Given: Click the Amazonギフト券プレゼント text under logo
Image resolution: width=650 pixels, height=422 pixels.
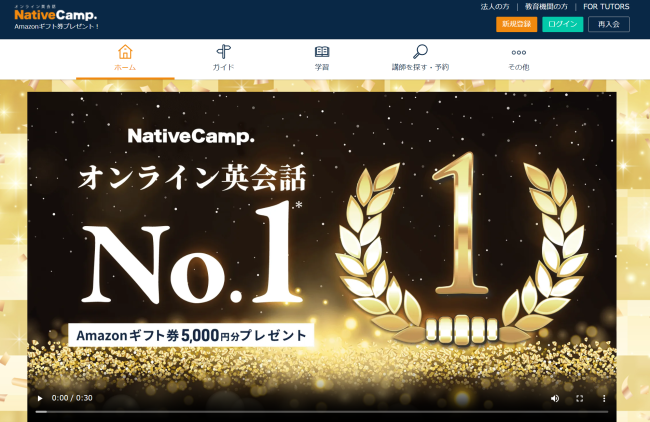Looking at the screenshot, I should tap(57, 27).
